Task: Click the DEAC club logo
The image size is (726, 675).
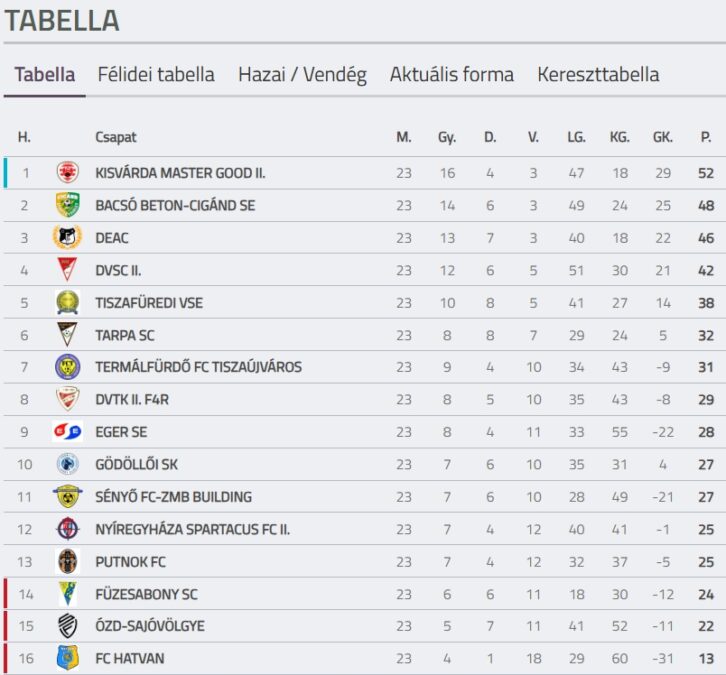Action: 68,238
